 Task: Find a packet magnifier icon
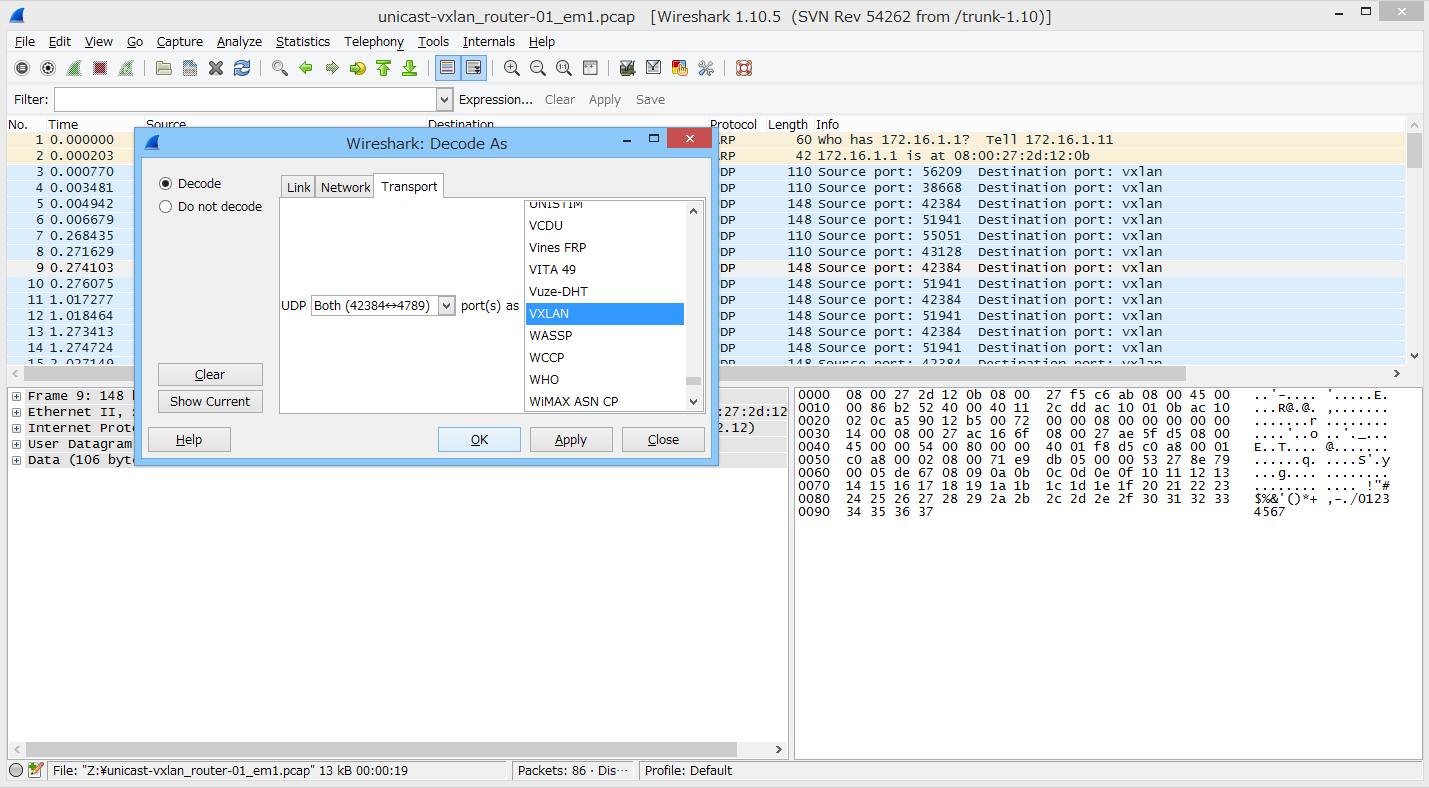point(280,68)
